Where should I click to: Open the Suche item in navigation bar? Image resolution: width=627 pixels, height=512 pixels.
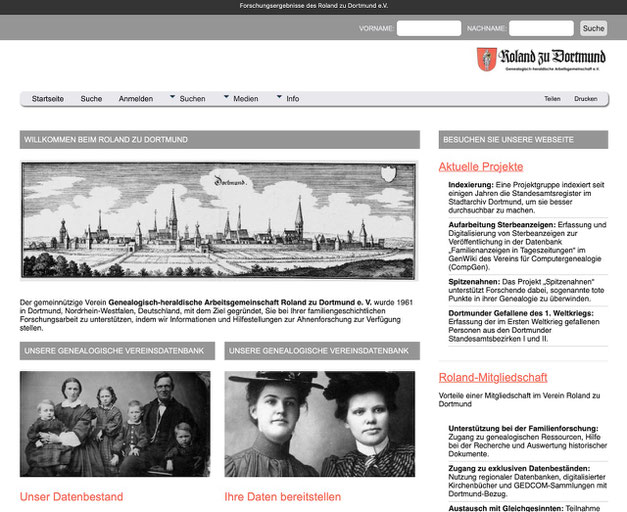tap(91, 99)
